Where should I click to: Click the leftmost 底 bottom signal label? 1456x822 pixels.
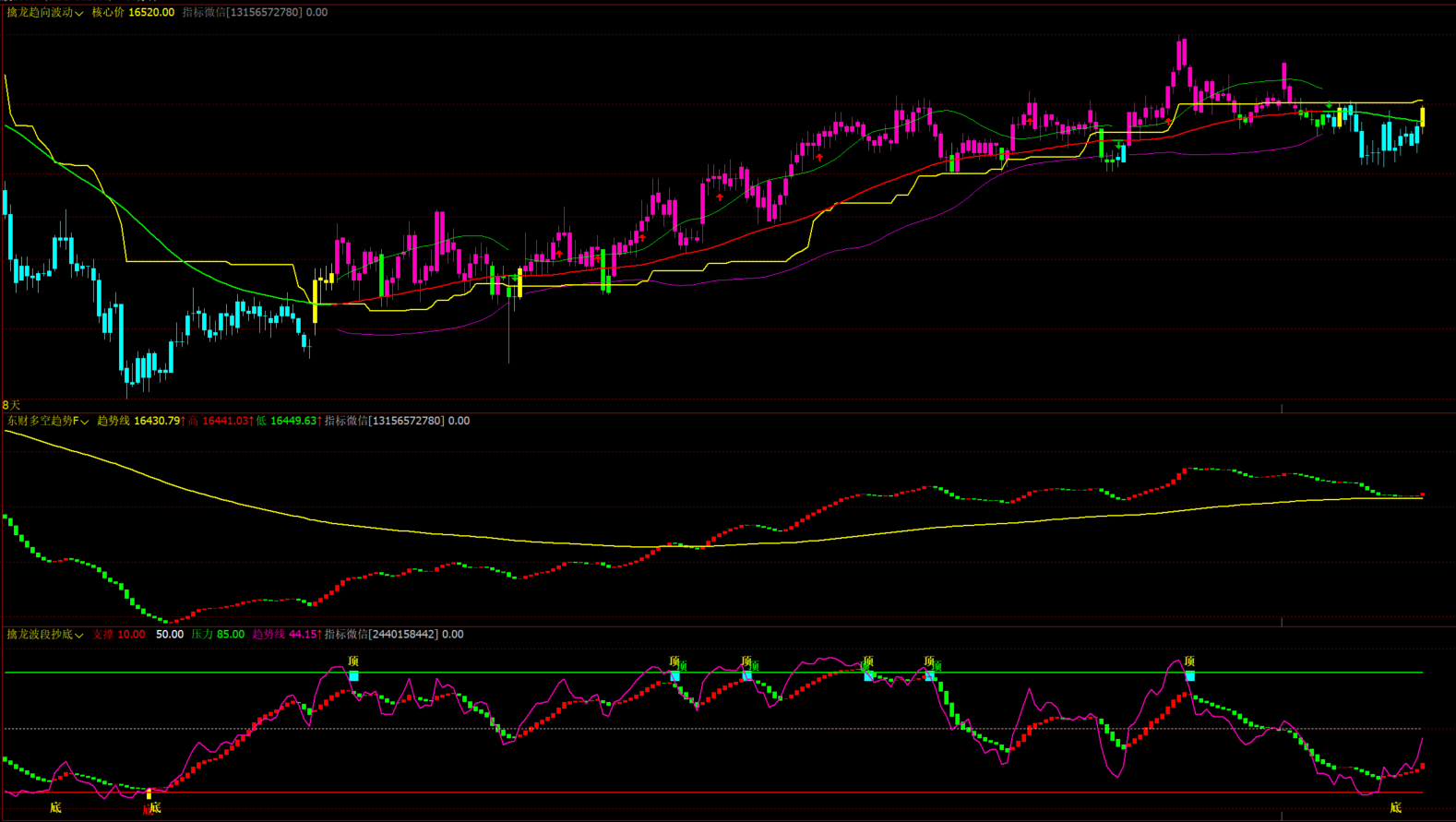[55, 807]
